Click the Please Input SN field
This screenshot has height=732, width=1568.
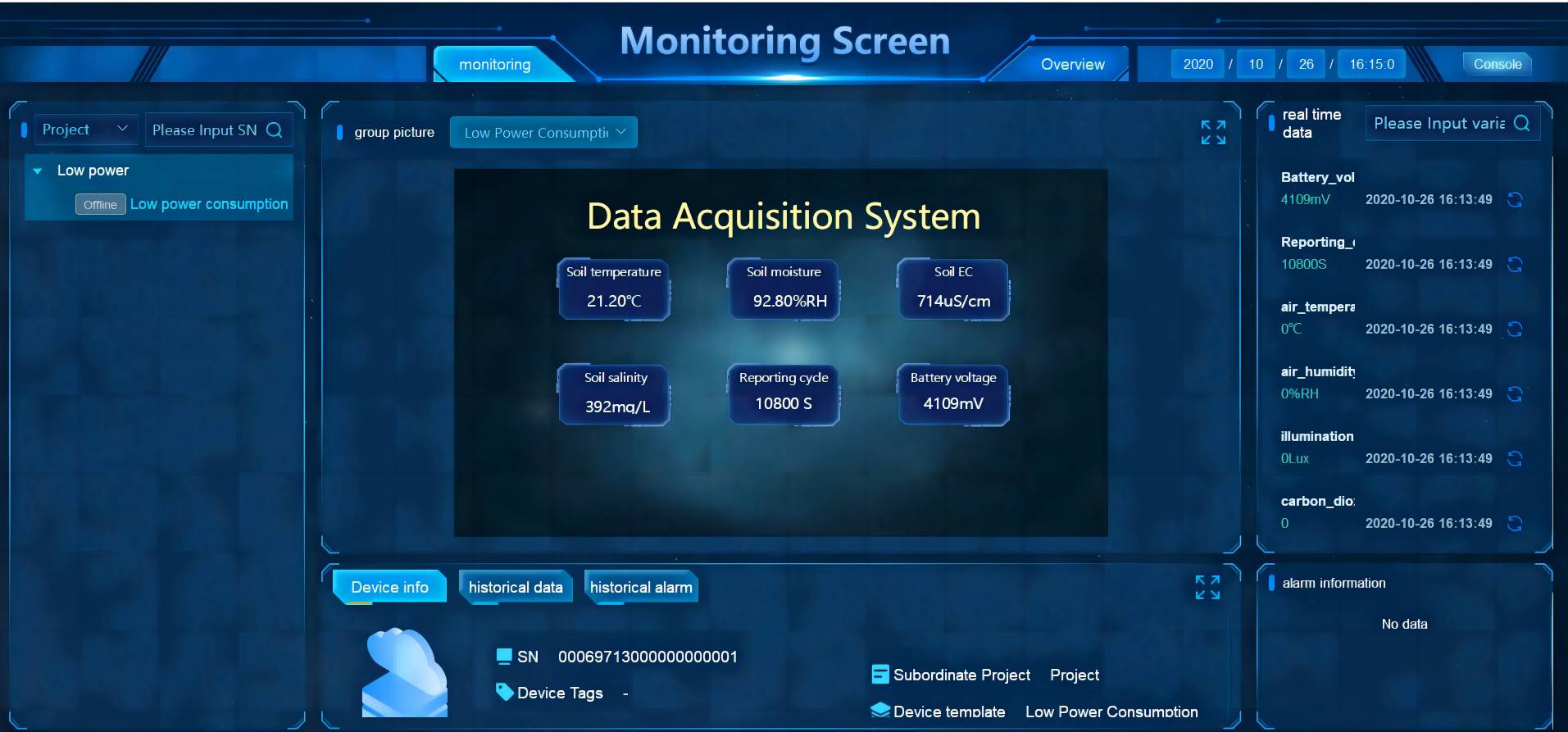(205, 130)
